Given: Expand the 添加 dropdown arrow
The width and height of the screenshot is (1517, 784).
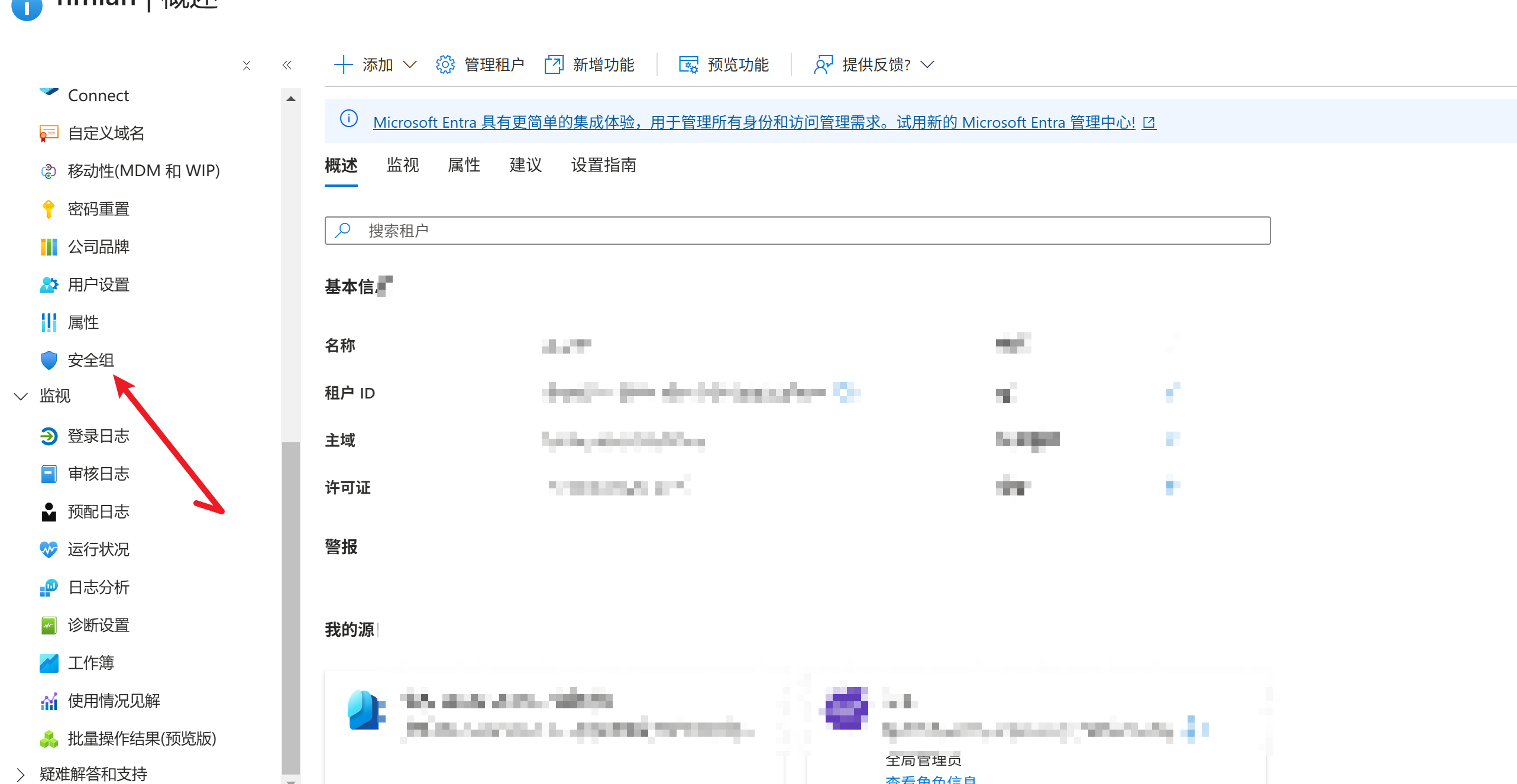Looking at the screenshot, I should [x=410, y=64].
